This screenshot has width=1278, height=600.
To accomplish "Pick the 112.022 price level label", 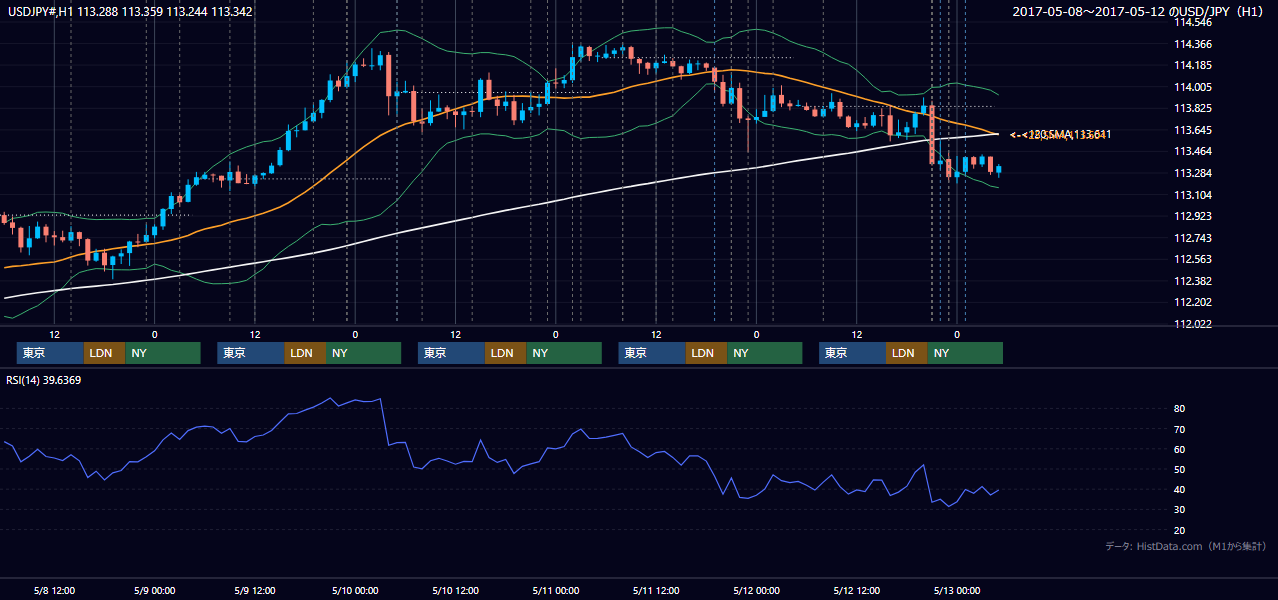I will coord(1193,325).
